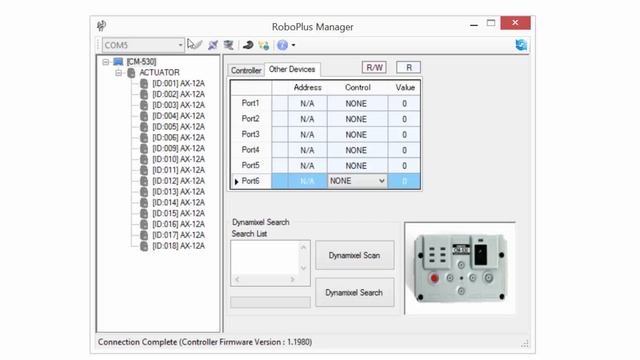Image resolution: width=640 pixels, height=360 pixels.
Task: Select the Port5 row header
Action: coord(251,165)
